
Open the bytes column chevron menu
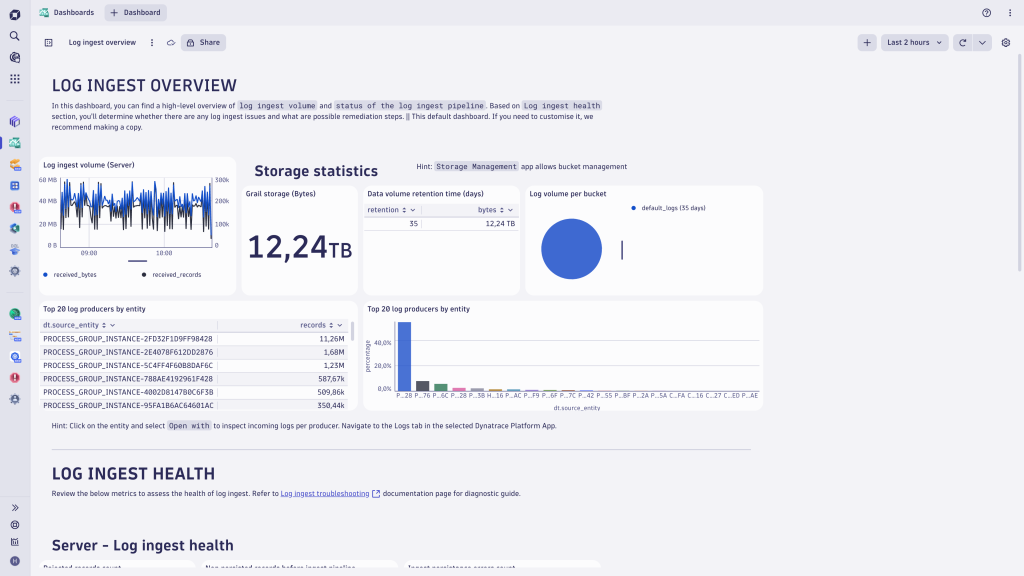[511, 210]
